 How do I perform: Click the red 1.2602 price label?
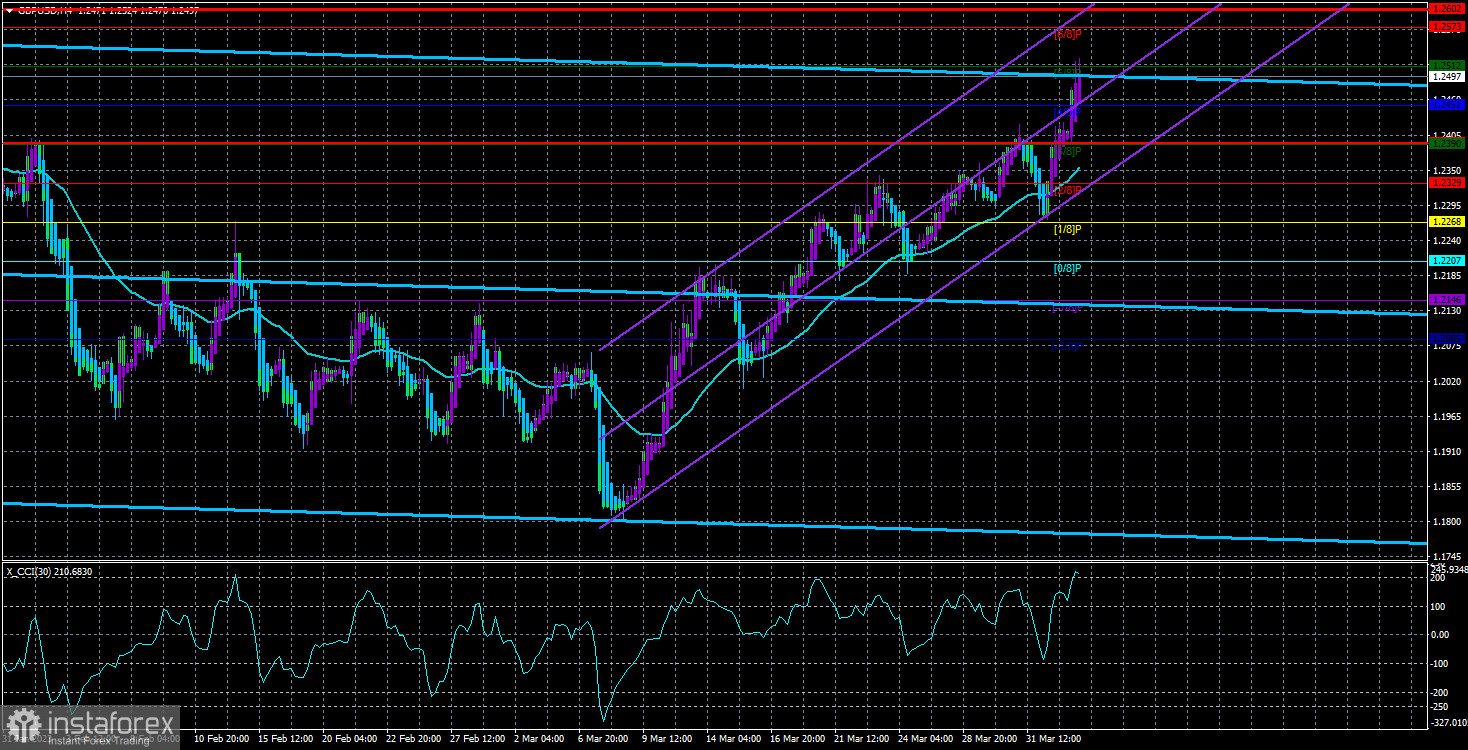(1447, 9)
